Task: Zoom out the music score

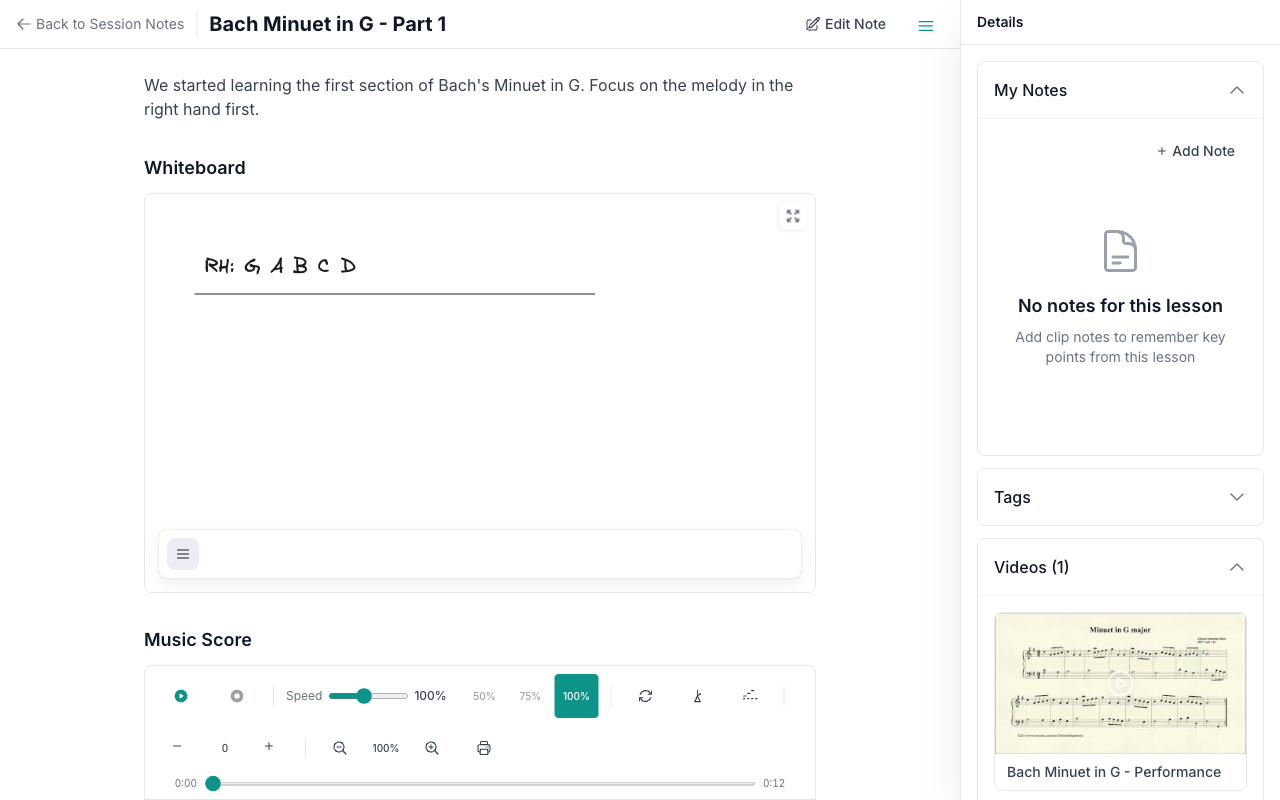Action: (x=340, y=748)
